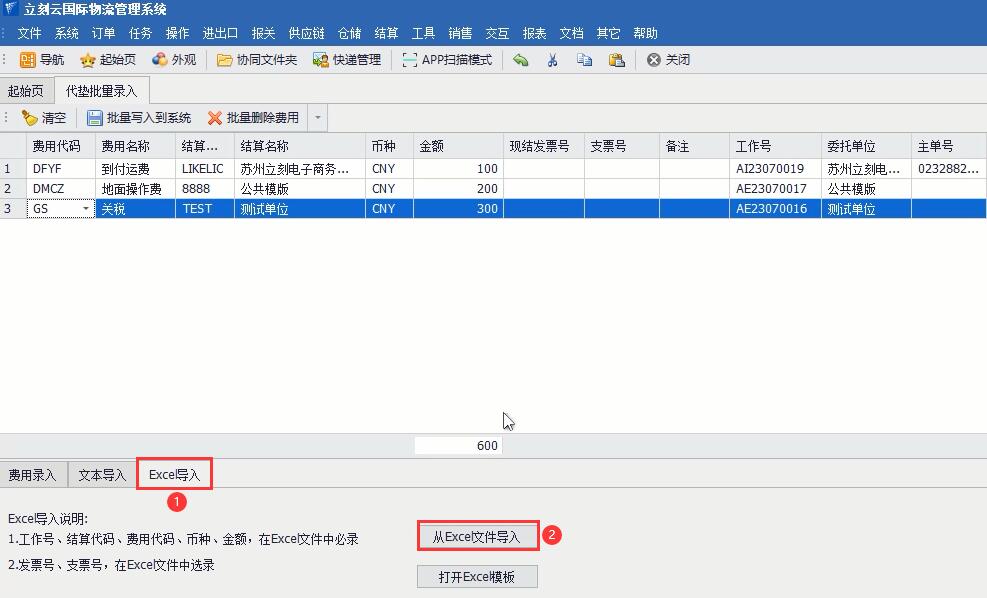This screenshot has width=987, height=598.
Task: Expand the toolbar overflow dropdown arrow
Action: click(x=318, y=118)
